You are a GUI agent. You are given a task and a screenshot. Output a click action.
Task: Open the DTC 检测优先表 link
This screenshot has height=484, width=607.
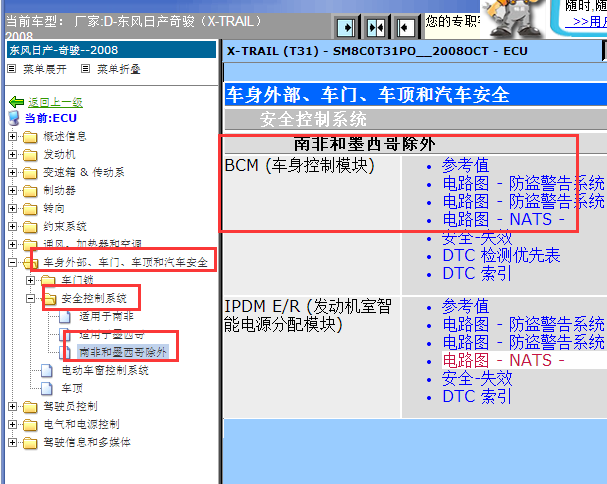click(501, 256)
